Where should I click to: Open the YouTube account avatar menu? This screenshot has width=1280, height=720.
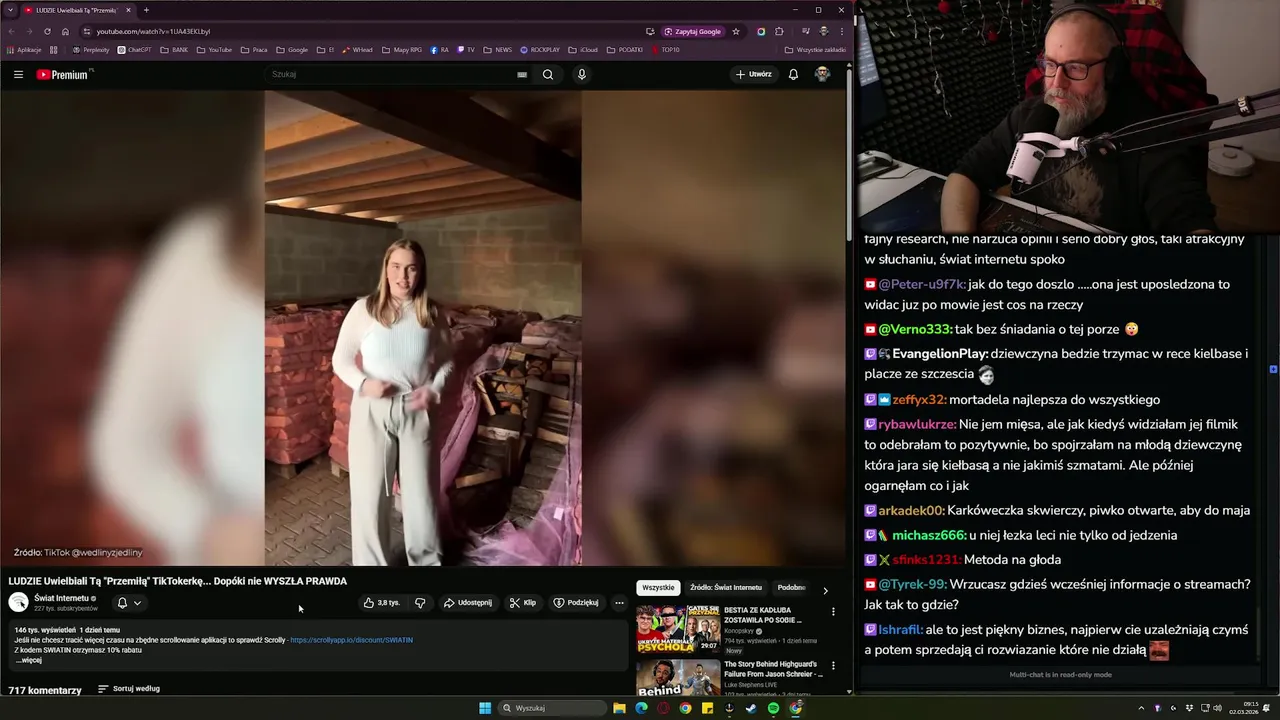[822, 74]
